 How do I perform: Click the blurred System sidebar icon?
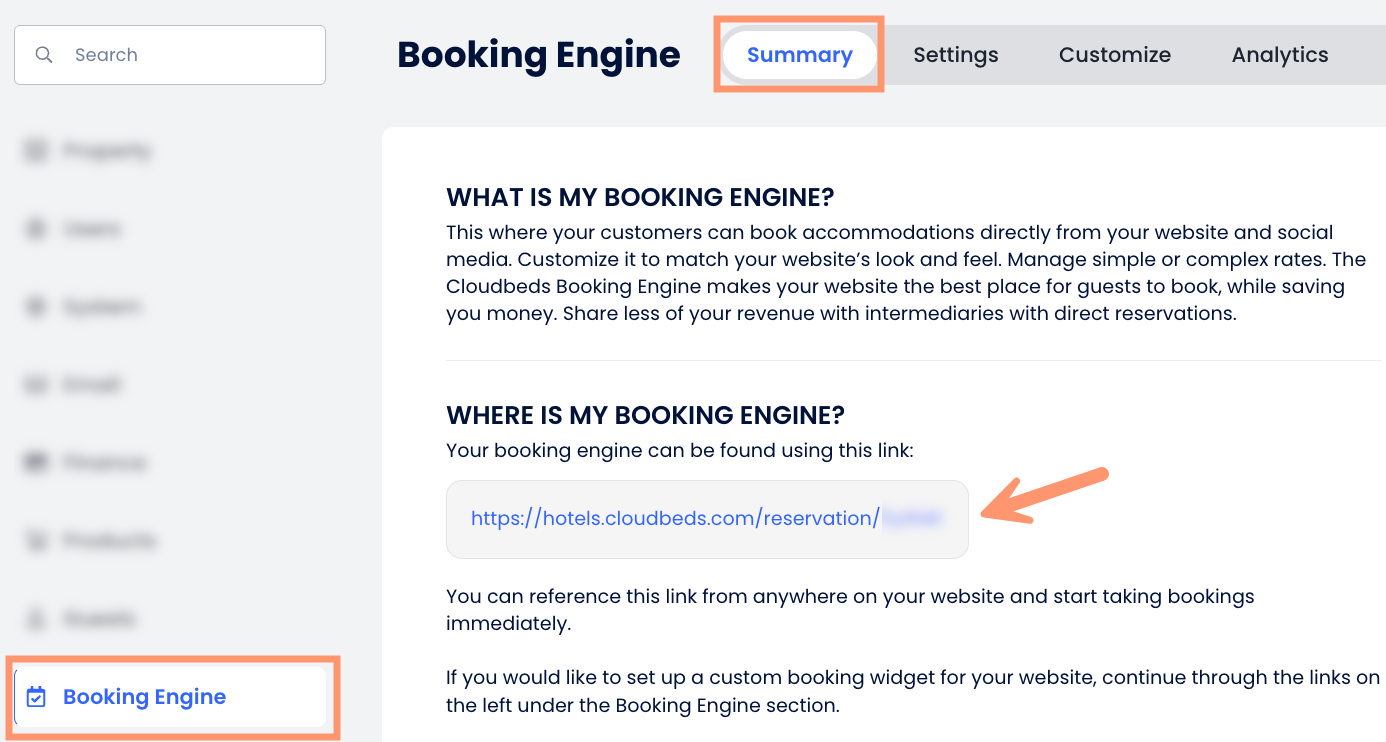(x=36, y=307)
